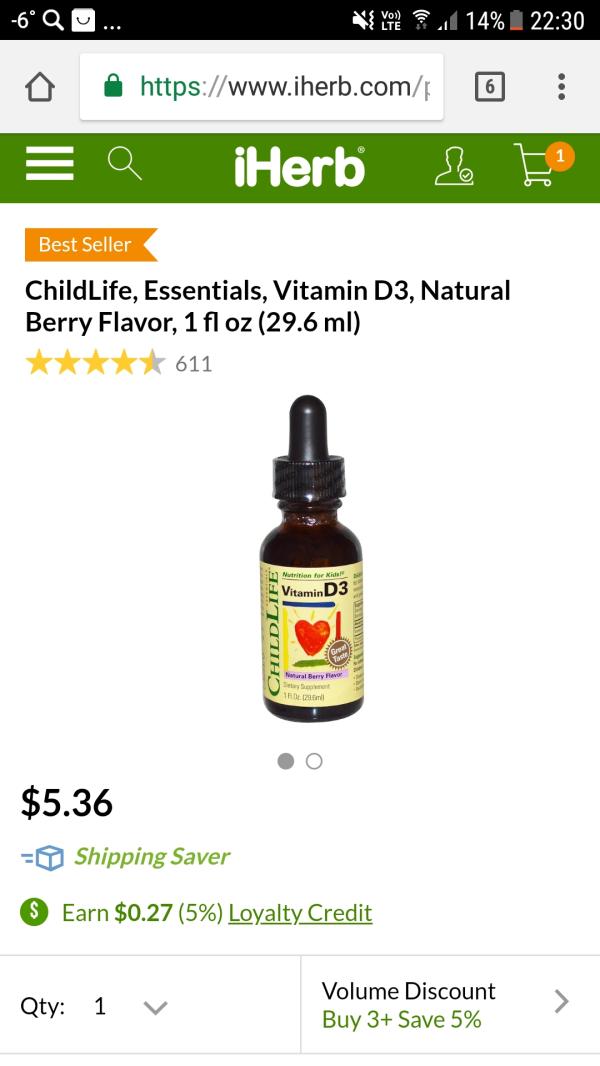Tap the iHerb logo to go home

click(x=300, y=167)
